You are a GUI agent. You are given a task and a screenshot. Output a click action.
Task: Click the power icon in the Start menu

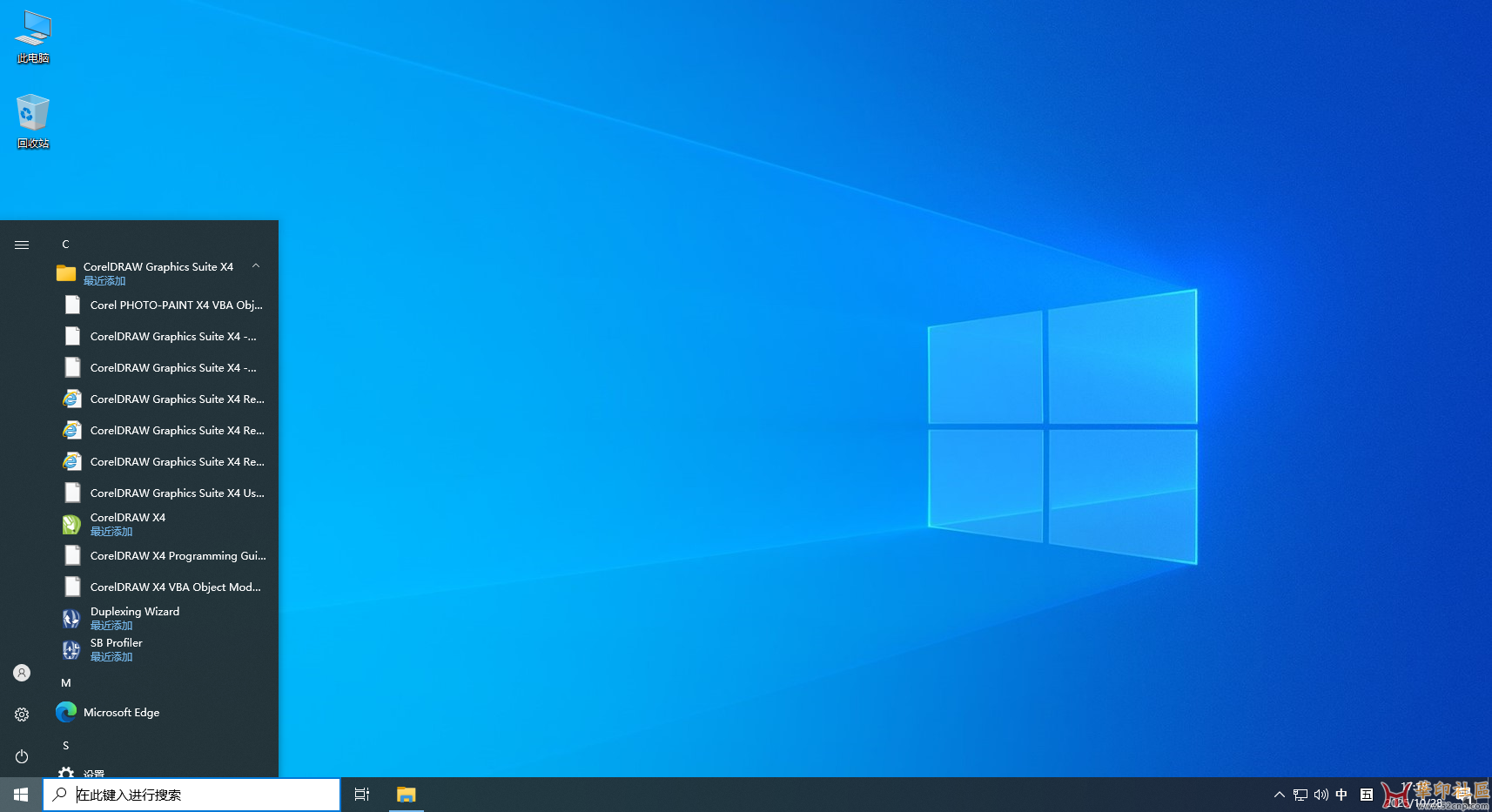[x=21, y=756]
